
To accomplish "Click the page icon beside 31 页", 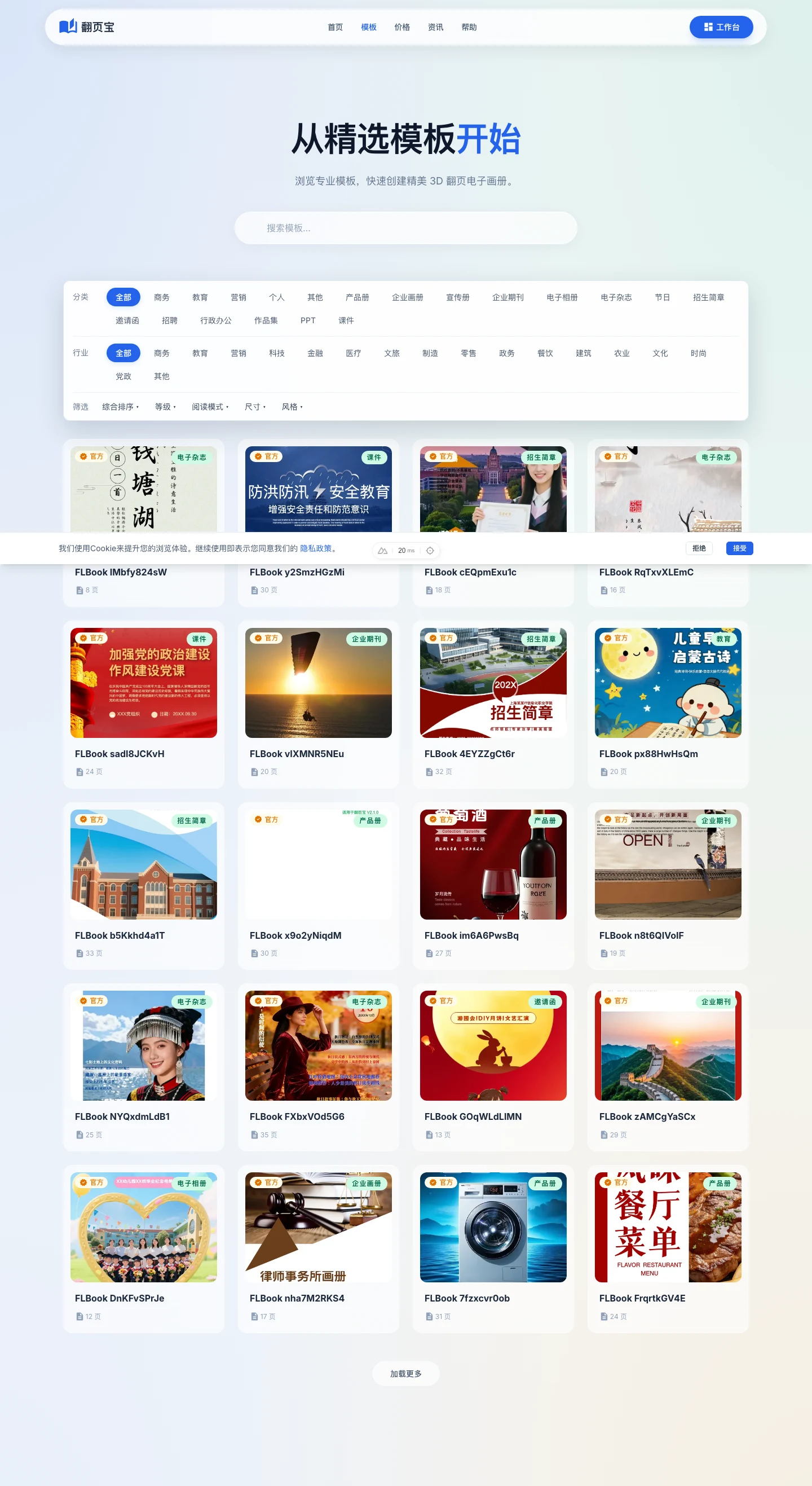I will tap(429, 1316).
